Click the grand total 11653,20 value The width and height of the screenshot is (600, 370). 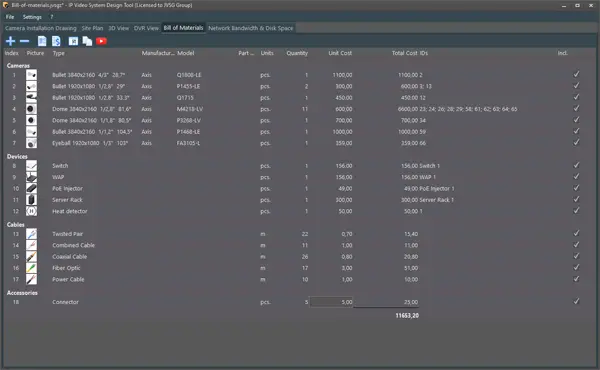click(x=407, y=316)
